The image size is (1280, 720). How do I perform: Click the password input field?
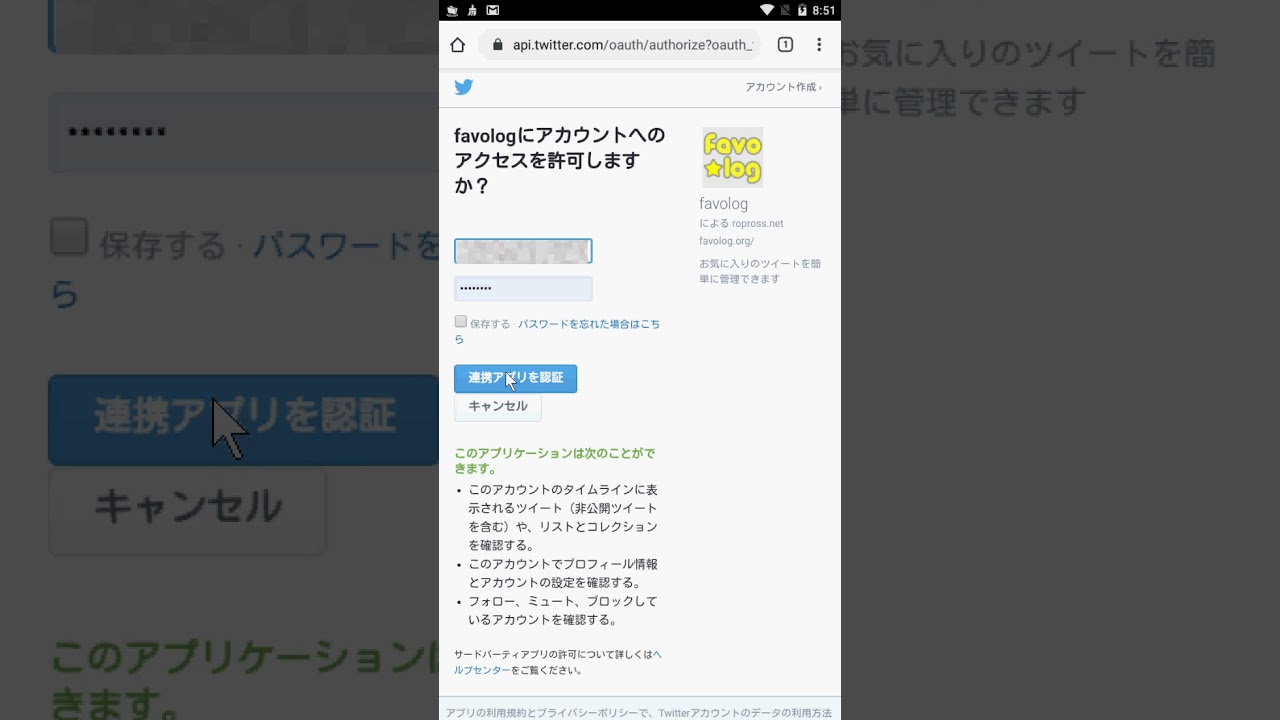point(523,289)
